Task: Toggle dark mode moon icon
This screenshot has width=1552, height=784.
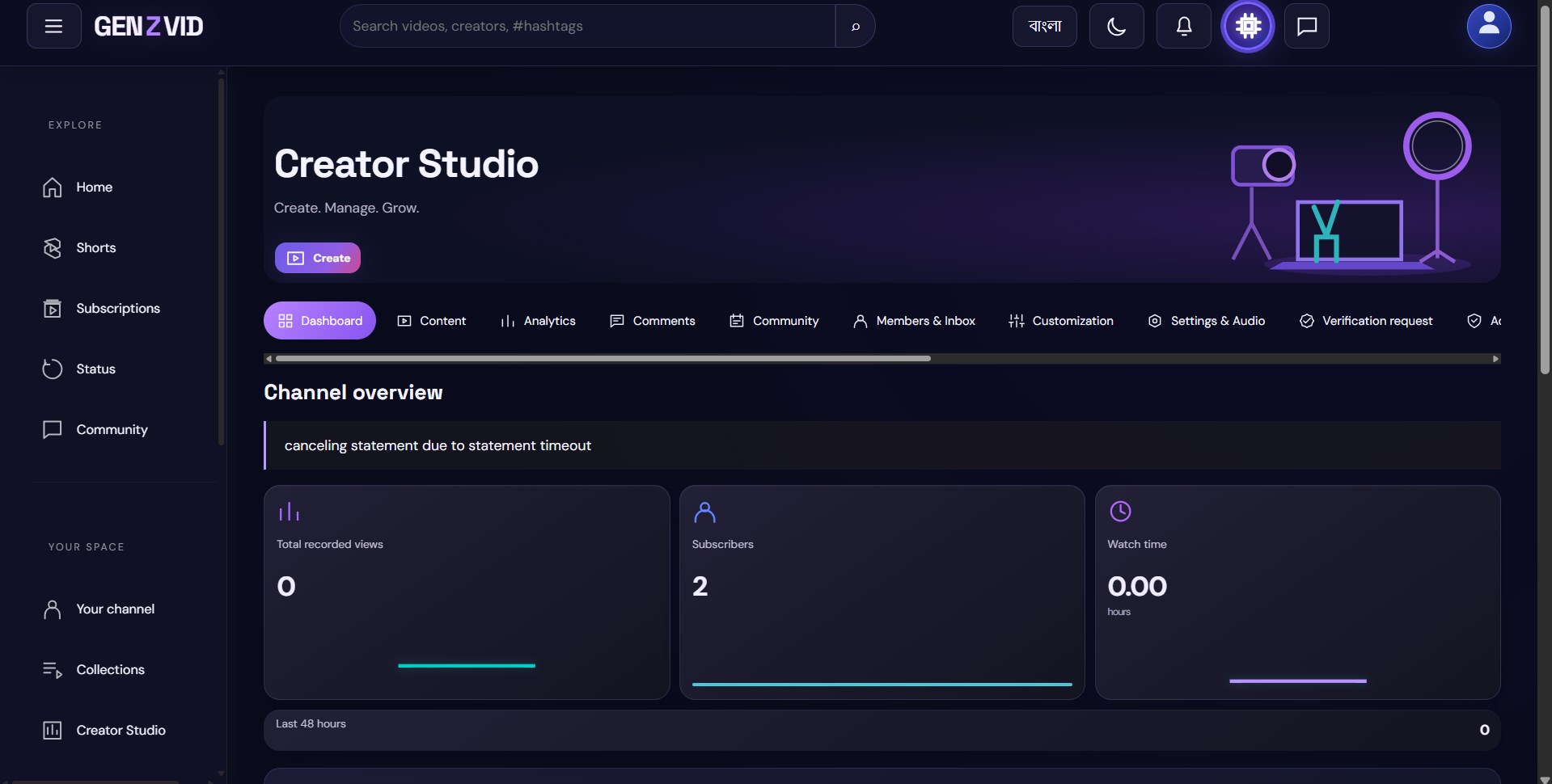Action: [1116, 26]
